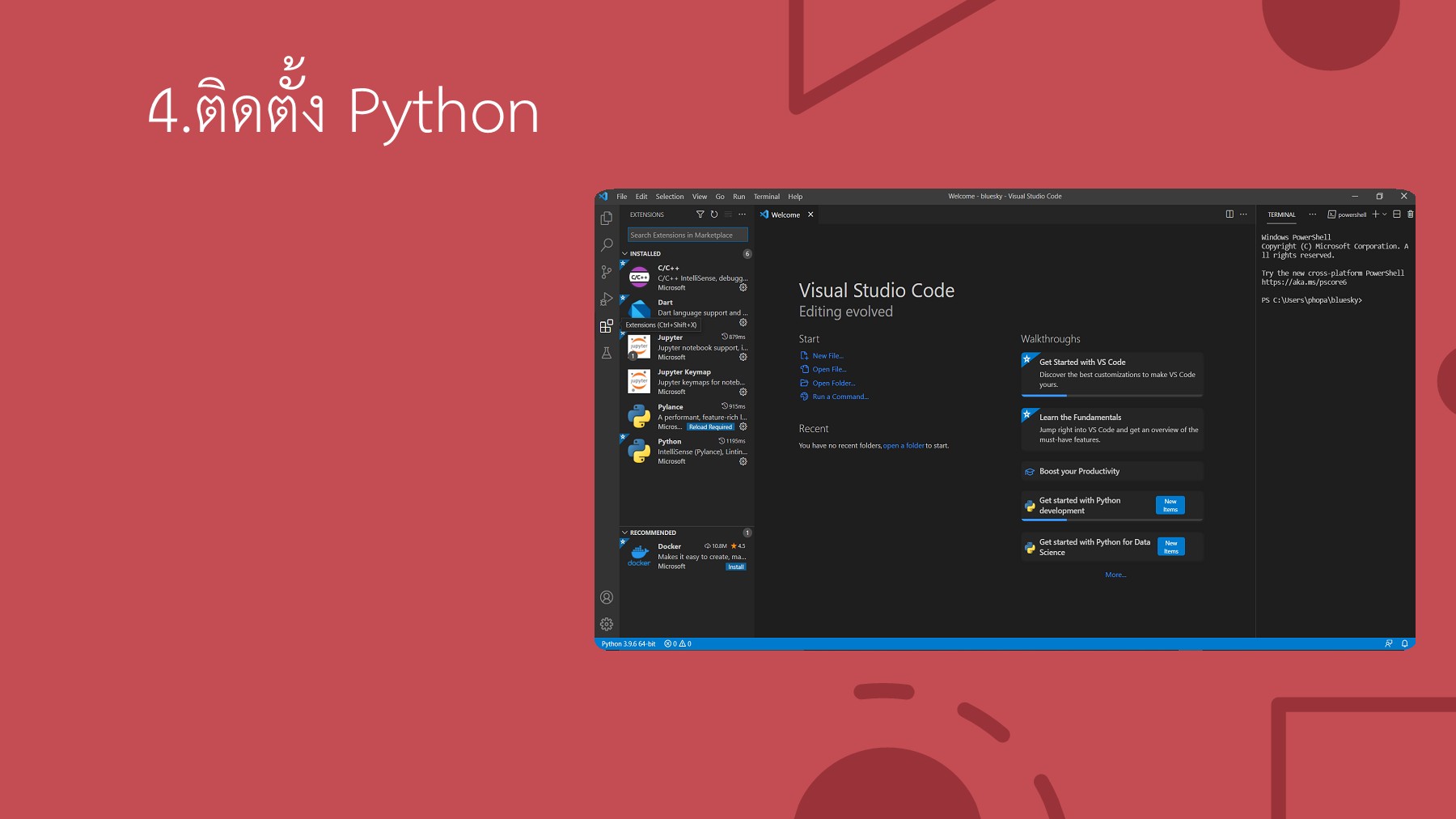The height and width of the screenshot is (819, 1456).
Task: Open the Manage settings gear icon
Action: pos(606,623)
